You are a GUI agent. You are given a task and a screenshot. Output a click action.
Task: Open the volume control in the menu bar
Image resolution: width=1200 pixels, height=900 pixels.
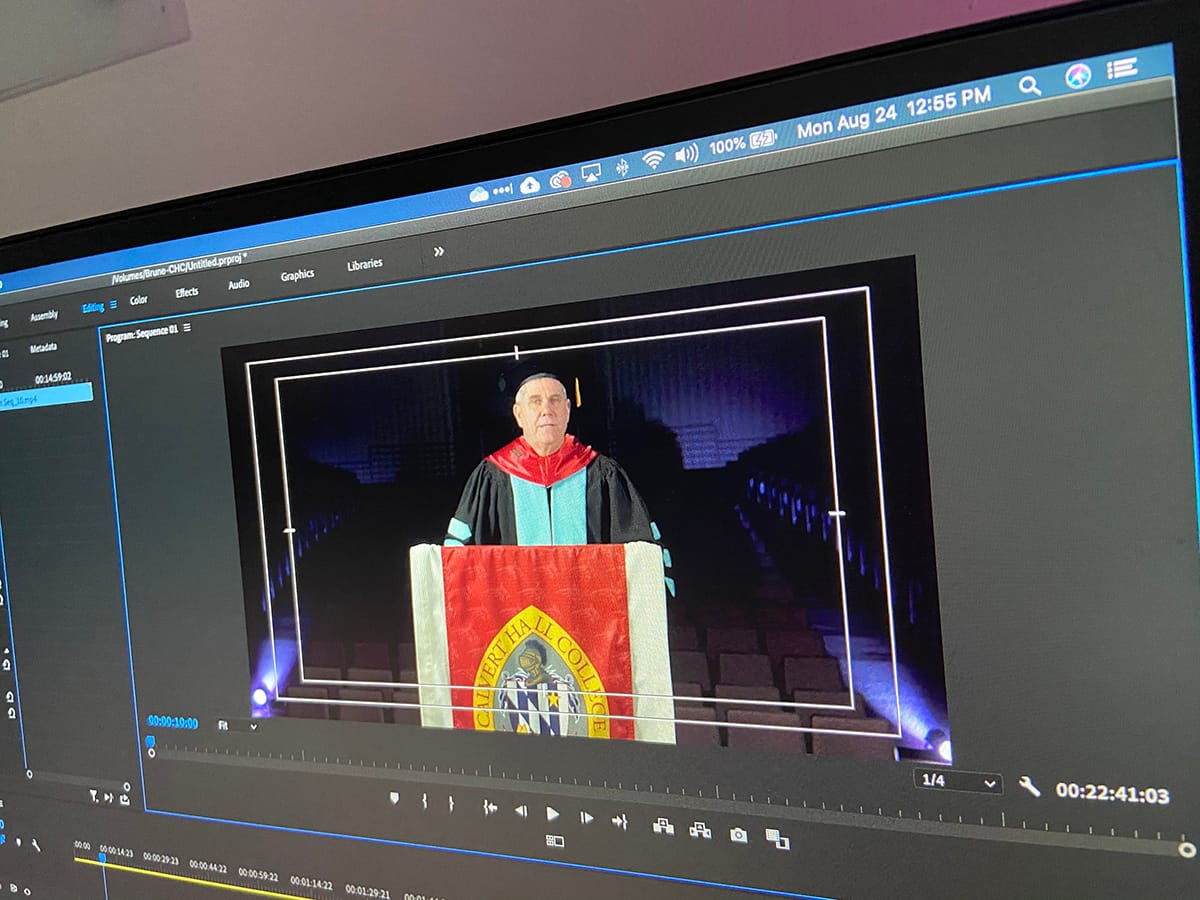pos(686,154)
